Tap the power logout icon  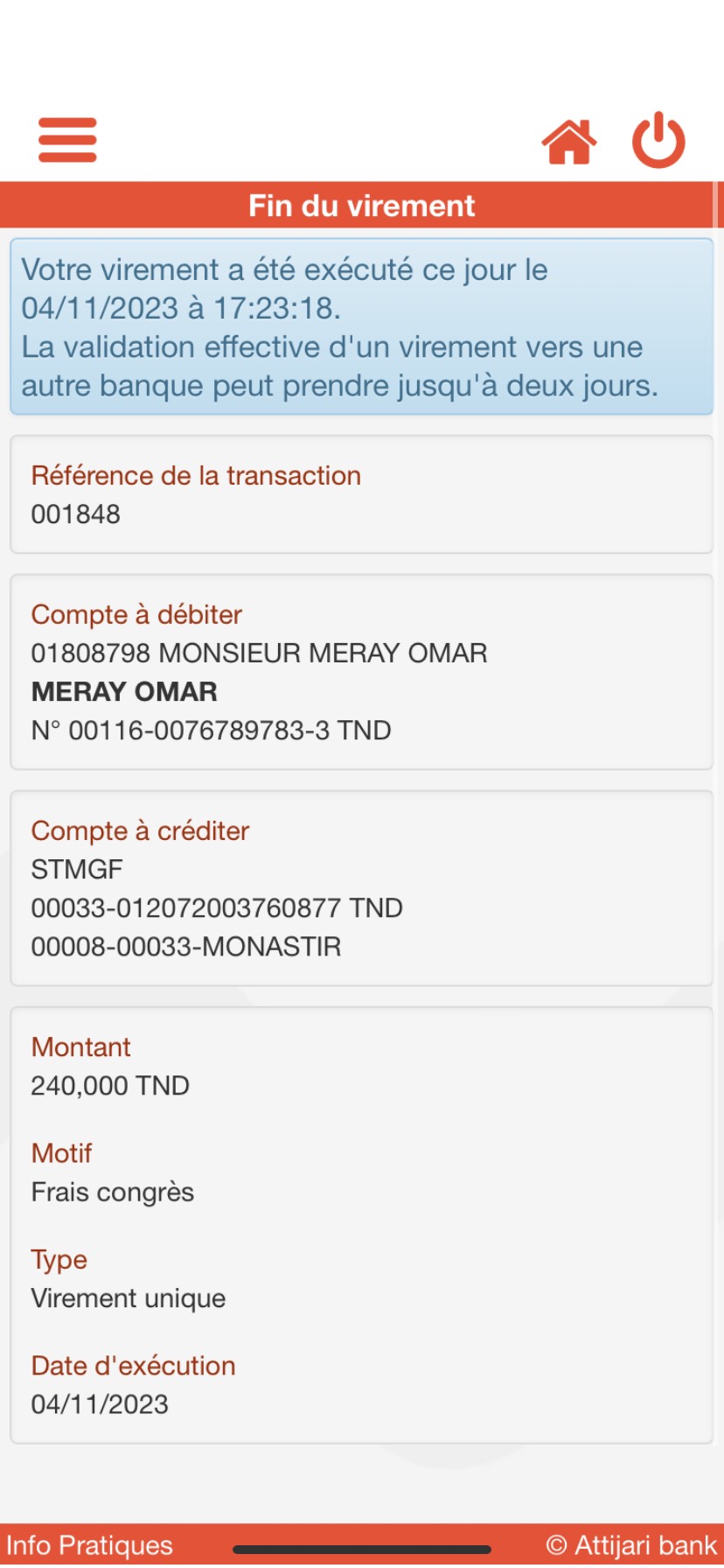[658, 140]
